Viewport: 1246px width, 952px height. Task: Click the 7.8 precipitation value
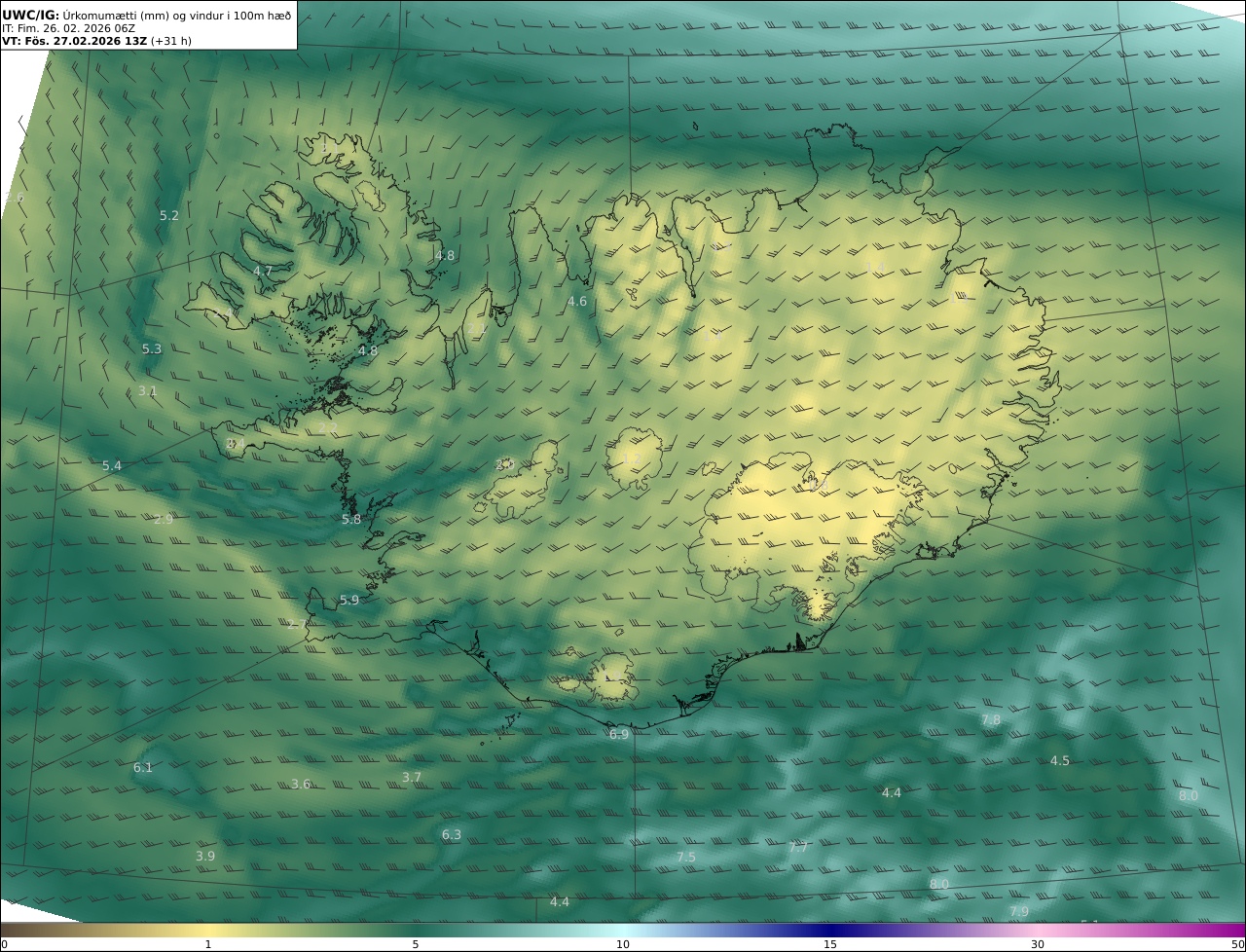point(991,720)
